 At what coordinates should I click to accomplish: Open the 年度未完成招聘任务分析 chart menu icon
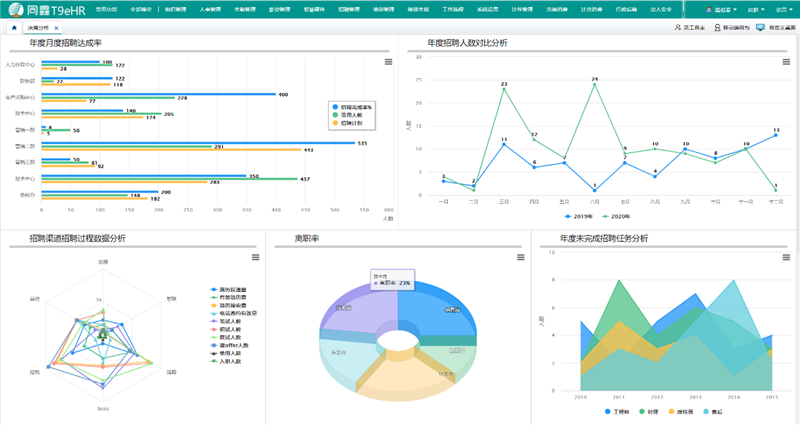point(789,257)
